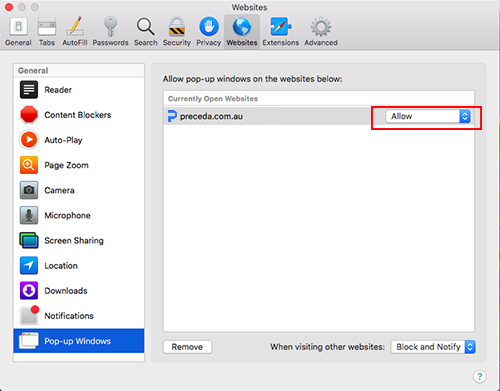
Task: Open the Privacy hand icon
Action: pos(209,27)
